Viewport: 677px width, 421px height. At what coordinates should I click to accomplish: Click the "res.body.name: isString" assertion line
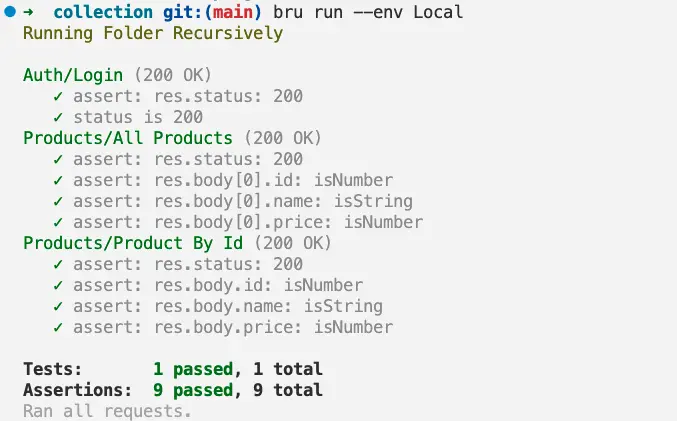coord(229,306)
